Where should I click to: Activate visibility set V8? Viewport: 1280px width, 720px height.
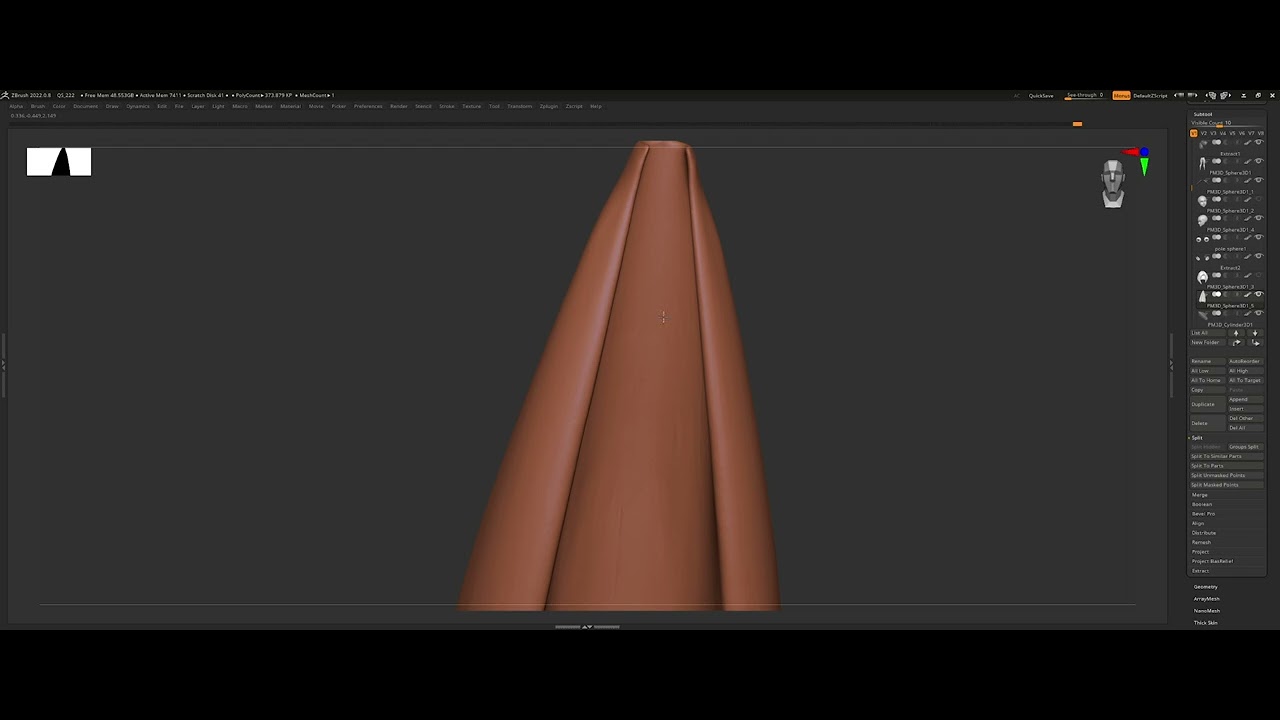(1261, 133)
